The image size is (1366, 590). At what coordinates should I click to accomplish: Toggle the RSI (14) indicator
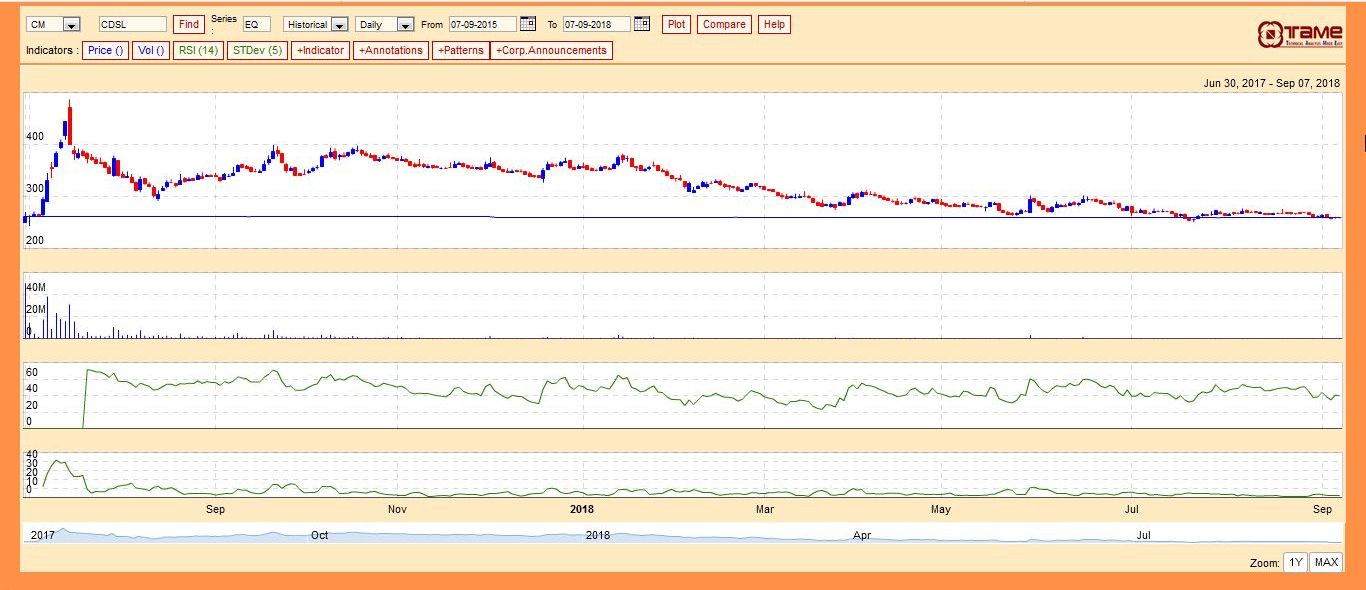(198, 50)
